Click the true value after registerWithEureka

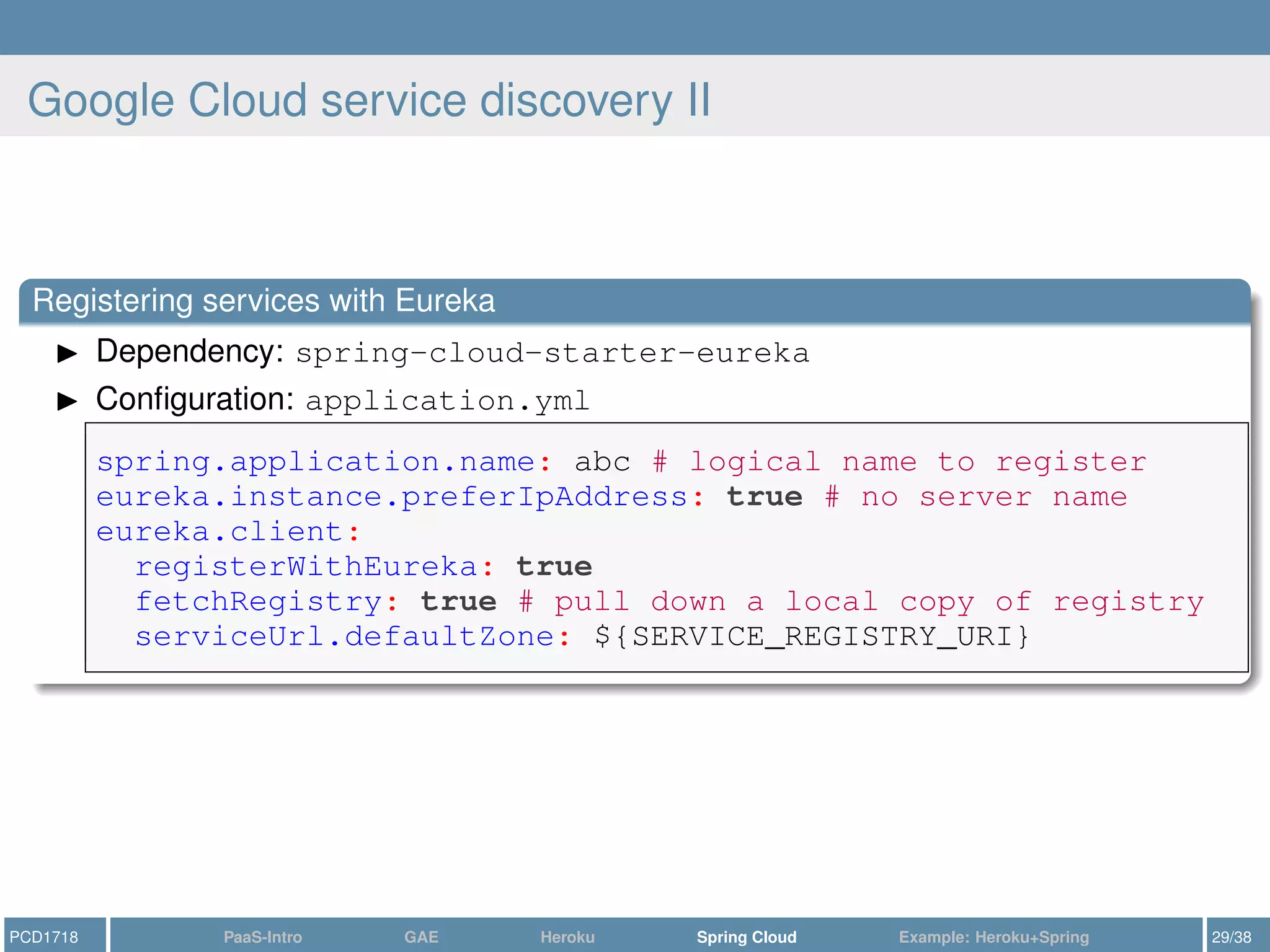coord(554,566)
